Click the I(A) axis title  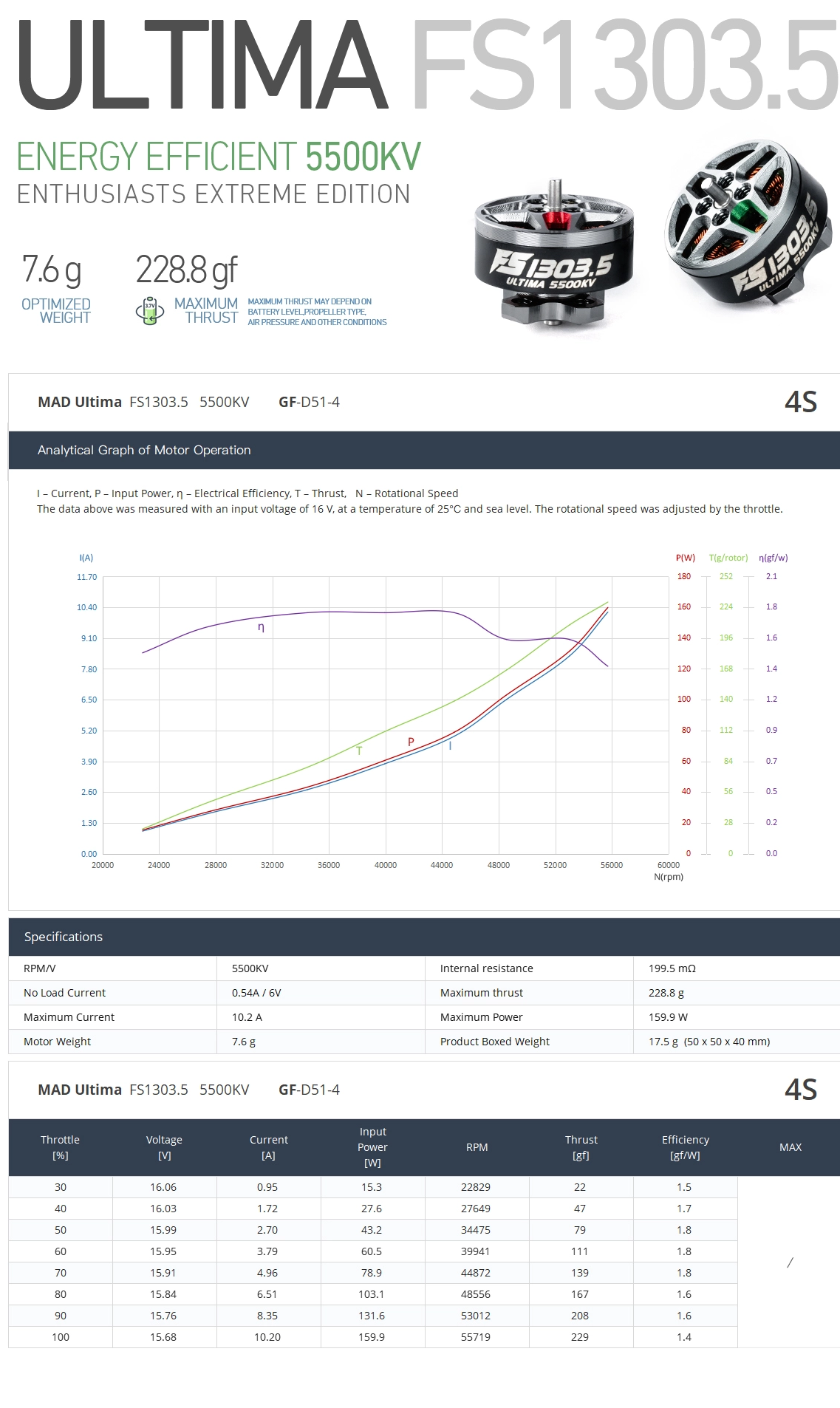(86, 558)
